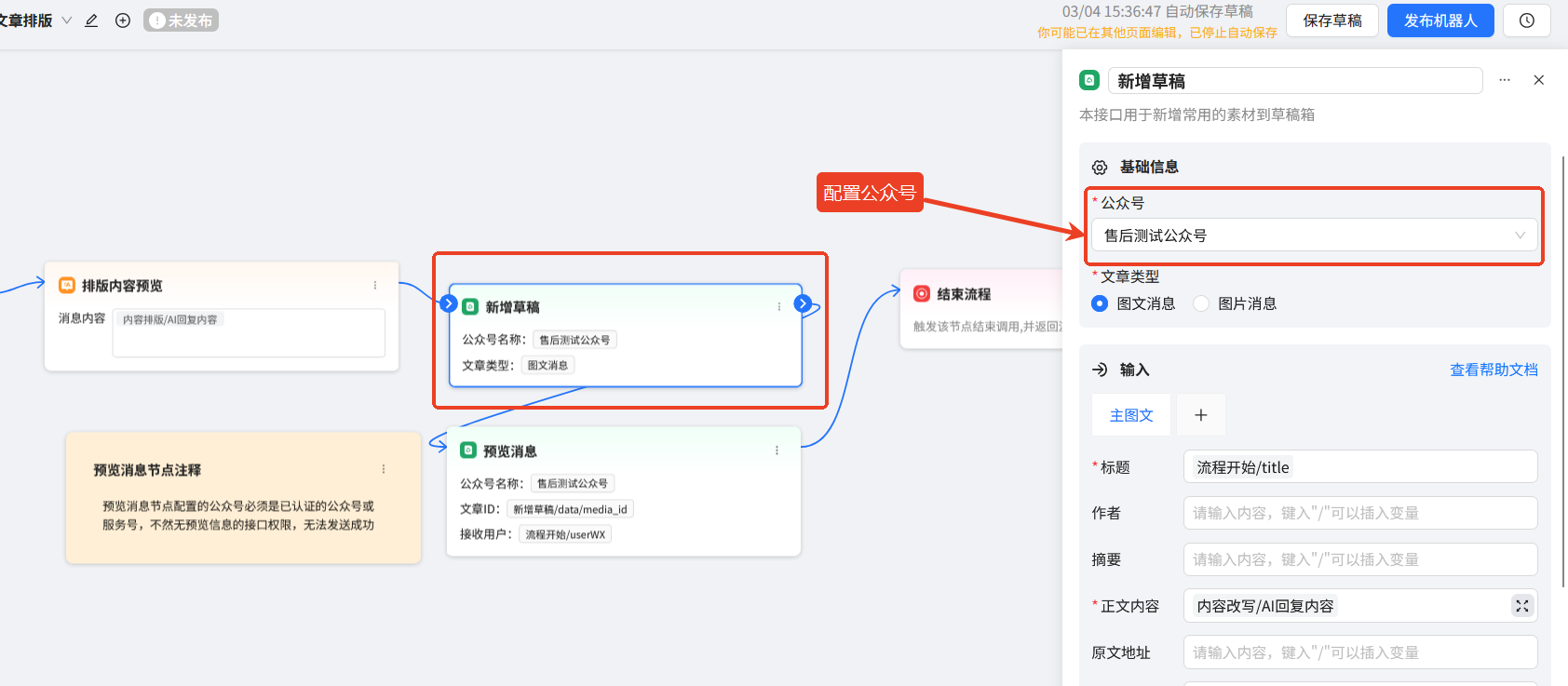Focus the 摘要 input field
Viewport: 1568px width, 686px height.
(x=1360, y=559)
